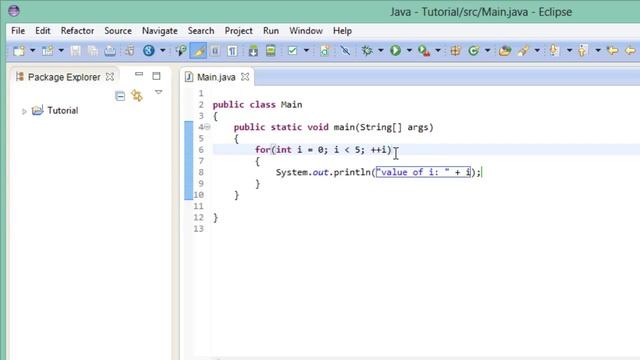Open the Refactor menu
This screenshot has width=640, height=360.
point(77,31)
